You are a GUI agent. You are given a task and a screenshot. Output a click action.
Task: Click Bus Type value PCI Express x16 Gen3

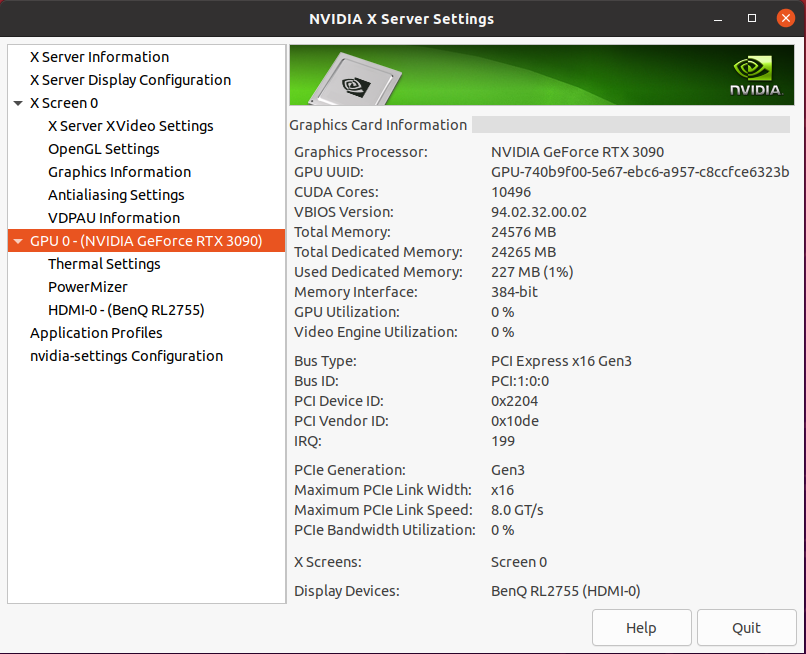561,361
